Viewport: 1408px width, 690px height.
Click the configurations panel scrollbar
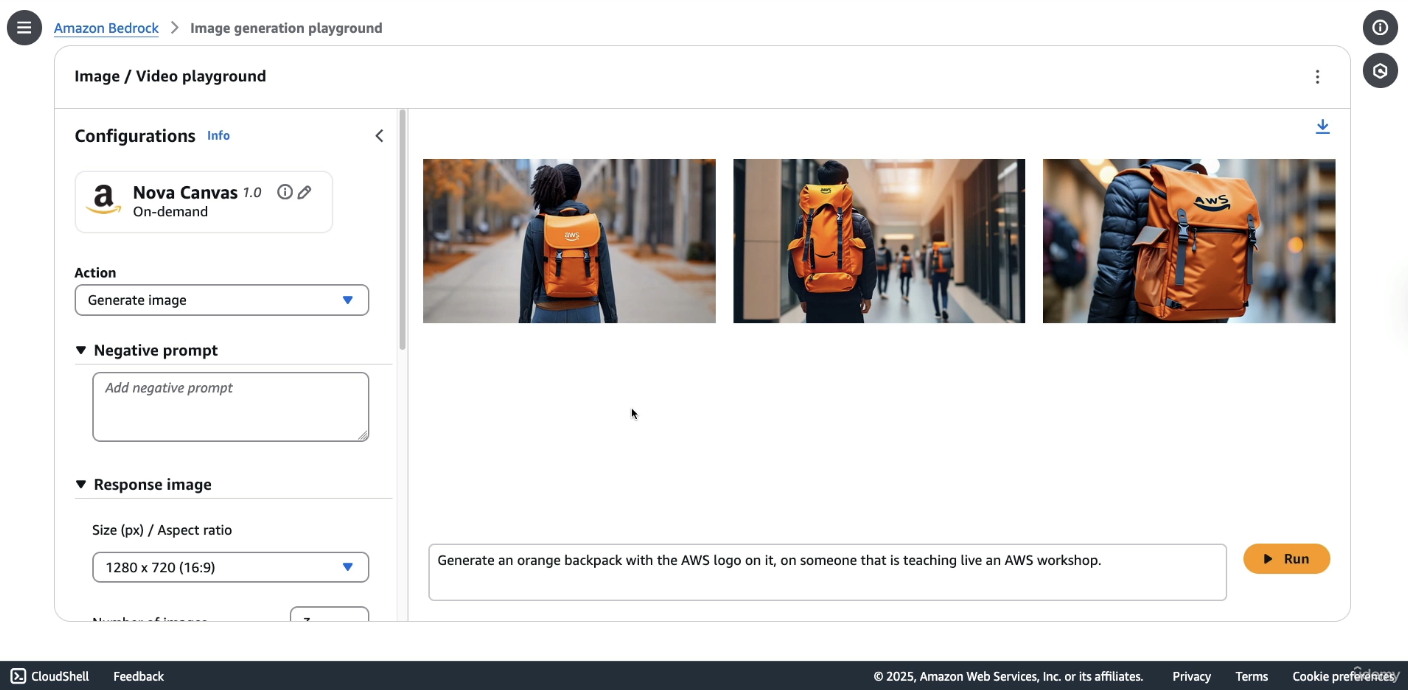pos(403,230)
